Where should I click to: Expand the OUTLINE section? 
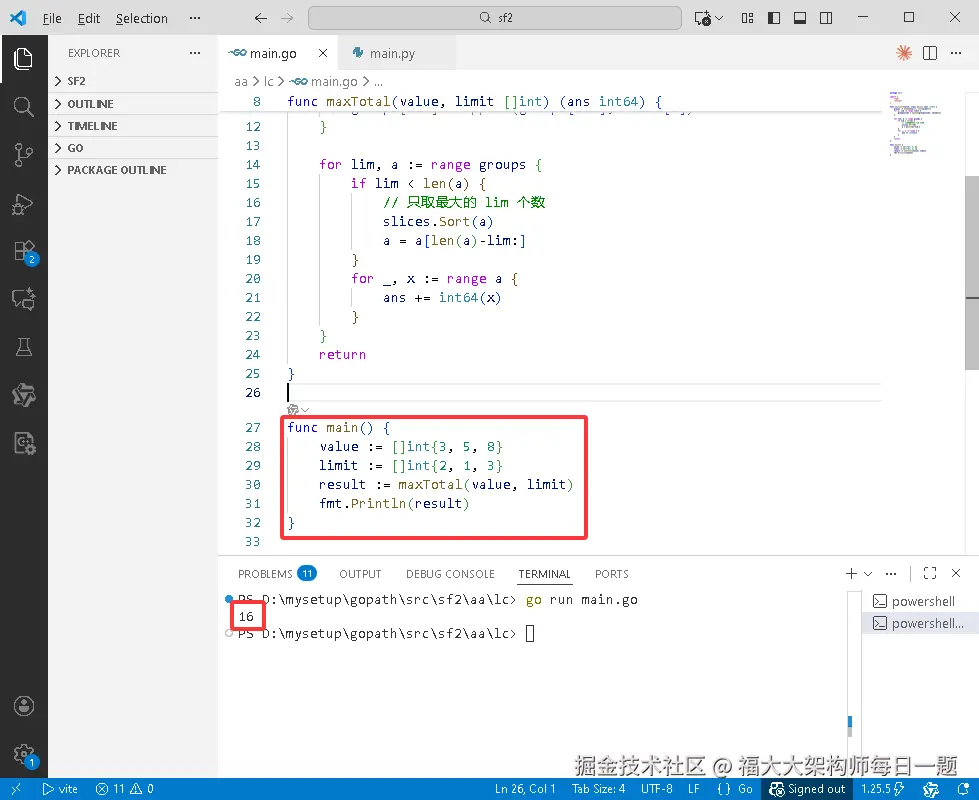(x=134, y=104)
